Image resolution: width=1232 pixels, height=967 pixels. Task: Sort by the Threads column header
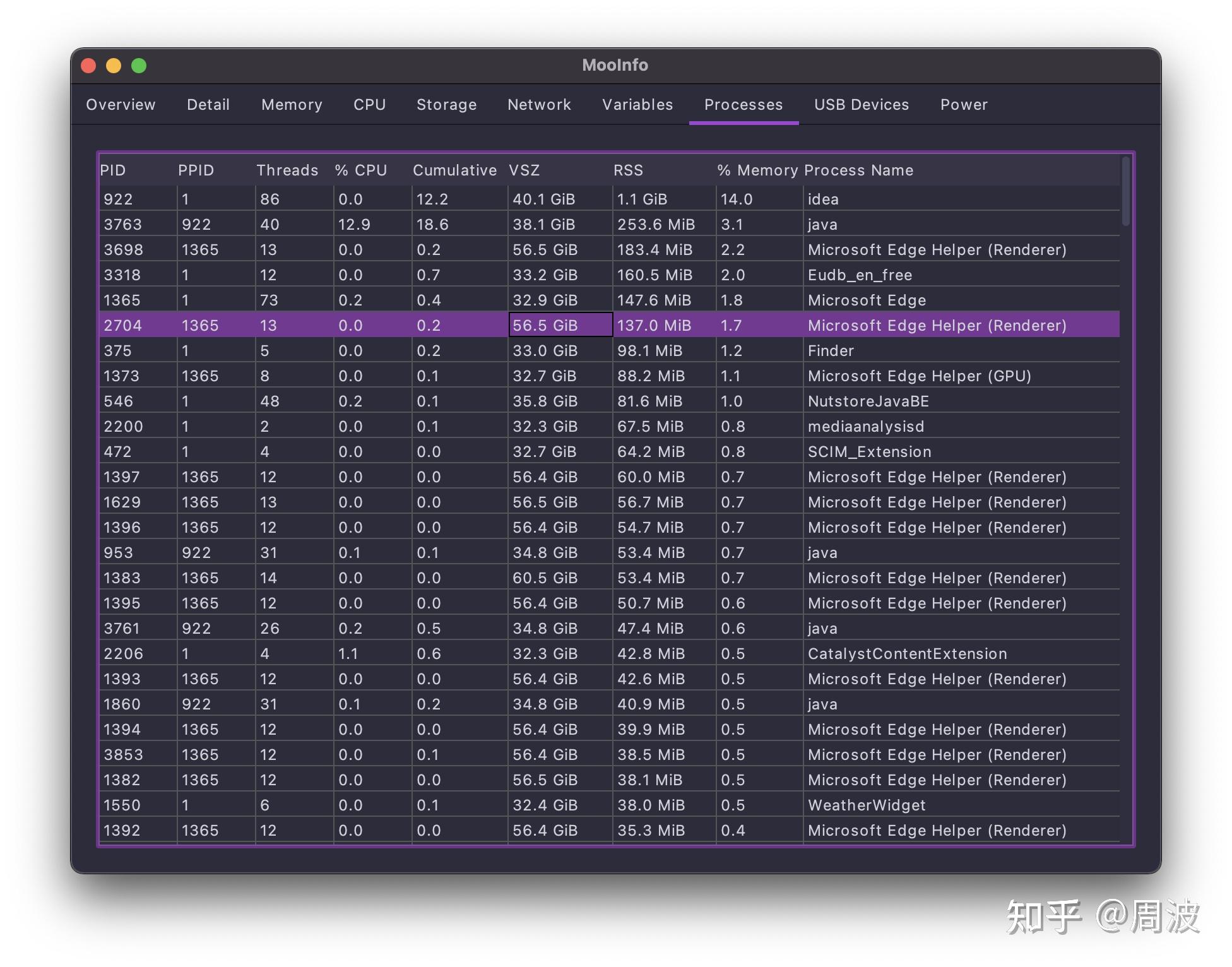[287, 170]
